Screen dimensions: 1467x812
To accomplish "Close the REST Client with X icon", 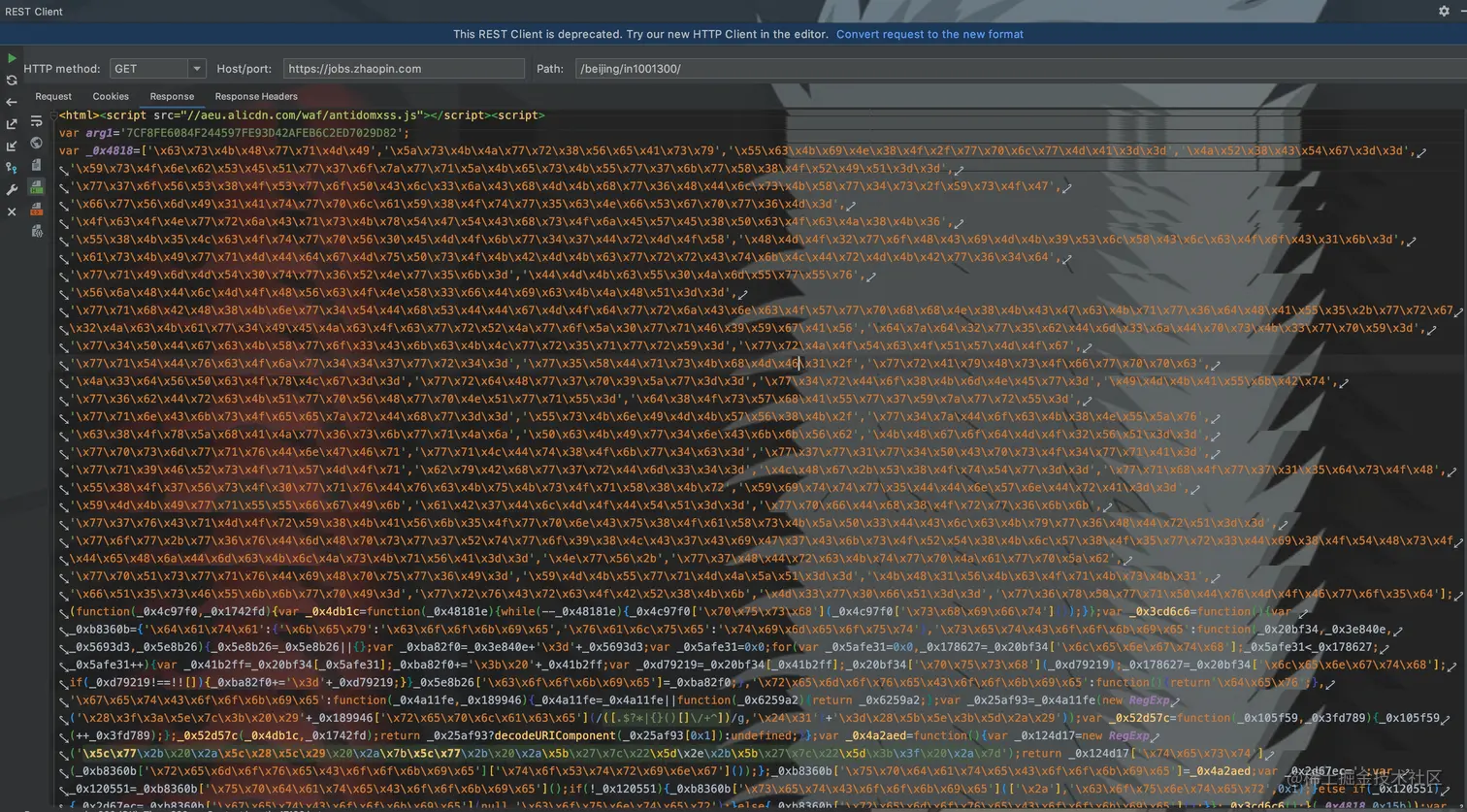I will [x=12, y=211].
